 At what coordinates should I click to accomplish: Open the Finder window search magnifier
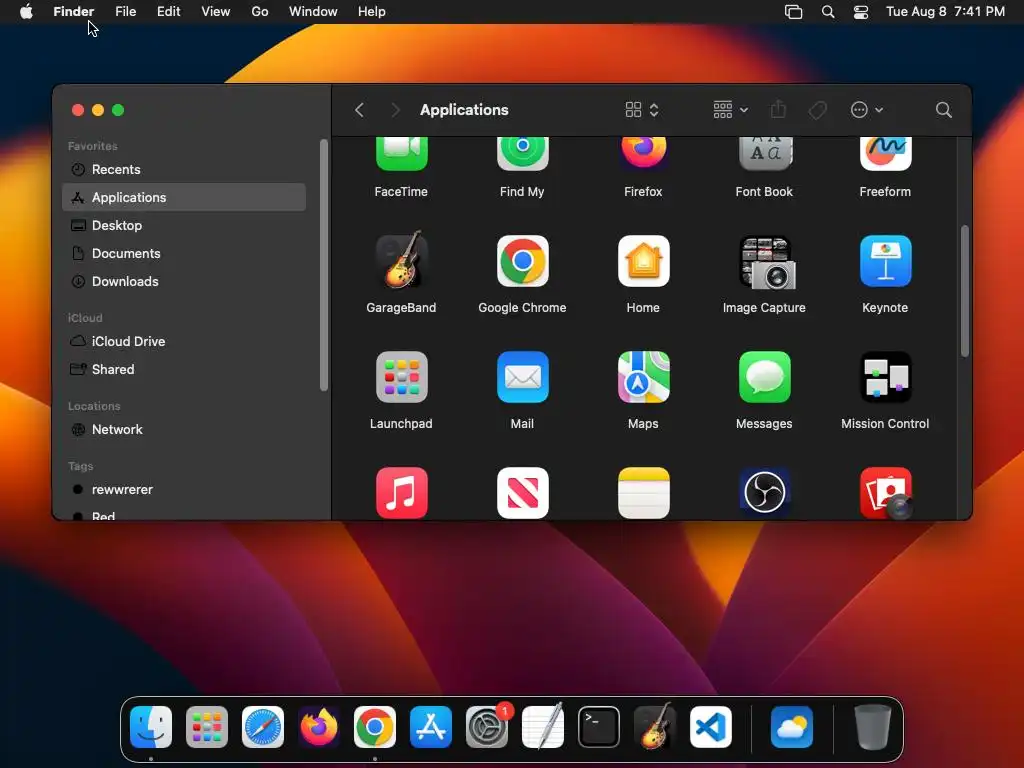[x=944, y=110]
